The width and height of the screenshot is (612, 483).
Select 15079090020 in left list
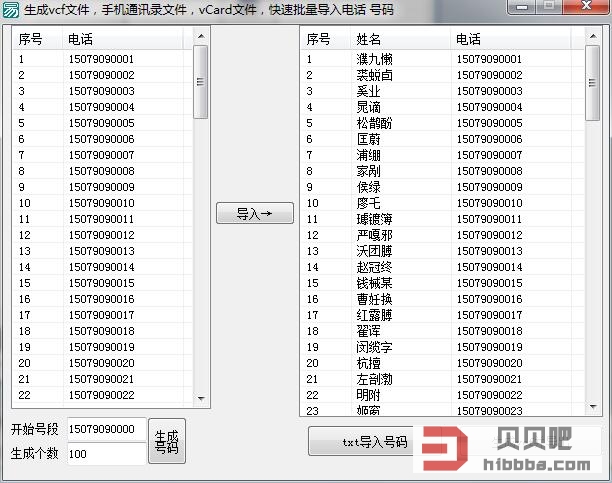click(x=101, y=363)
